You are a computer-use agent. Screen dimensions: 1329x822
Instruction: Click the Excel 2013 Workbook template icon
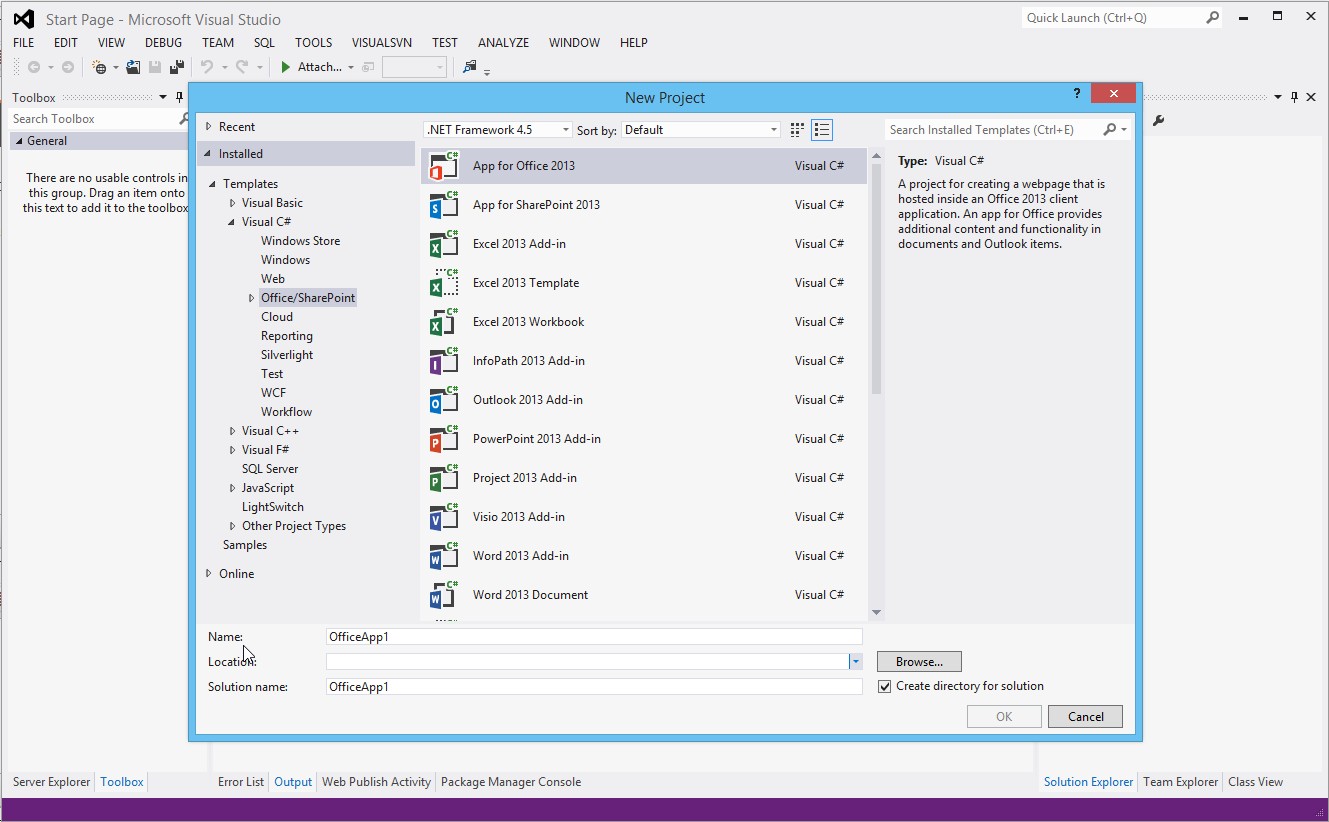click(x=443, y=321)
